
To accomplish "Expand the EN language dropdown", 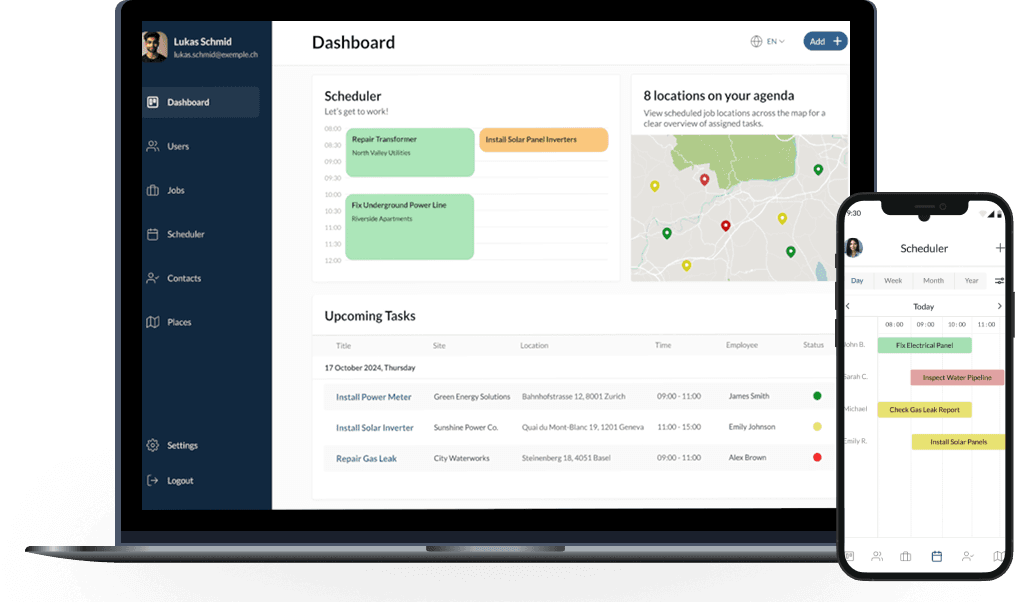I will [768, 41].
